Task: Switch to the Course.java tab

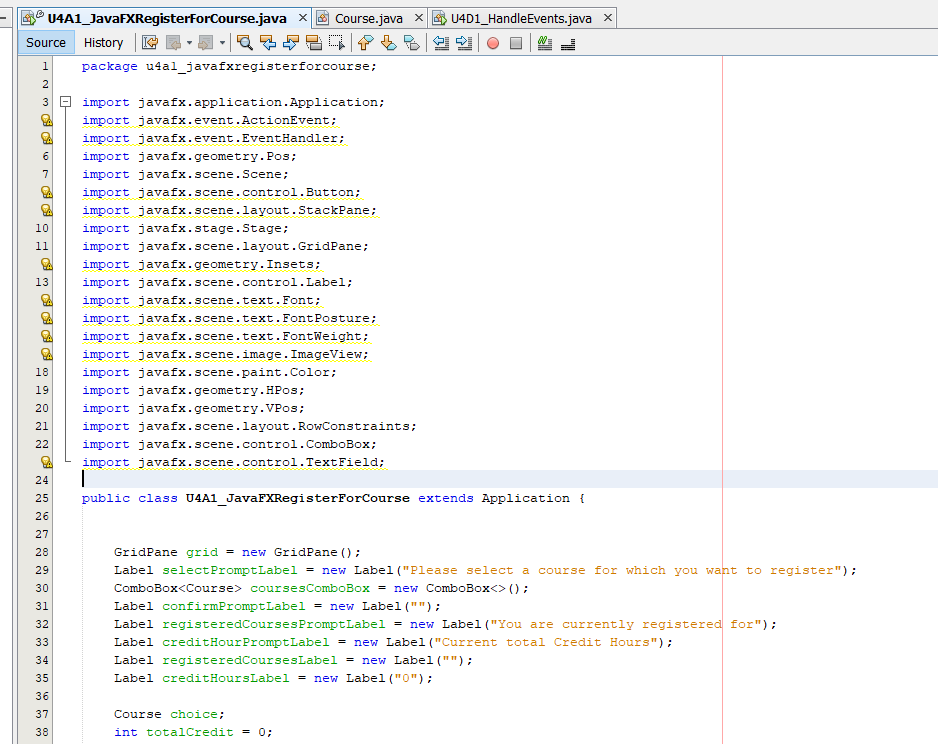Action: pos(370,17)
